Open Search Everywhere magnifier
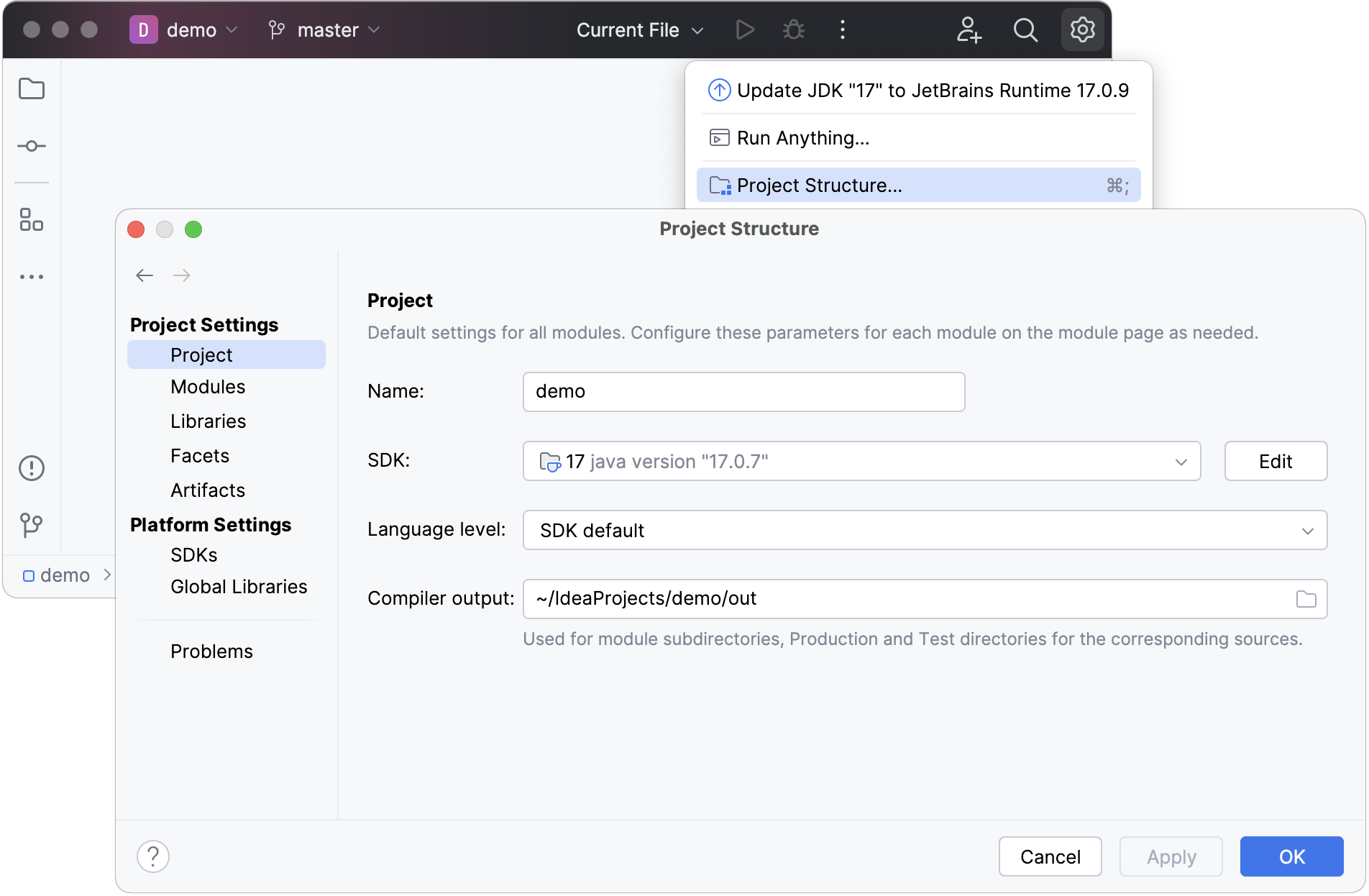The image size is (1369, 896). pos(1025,29)
